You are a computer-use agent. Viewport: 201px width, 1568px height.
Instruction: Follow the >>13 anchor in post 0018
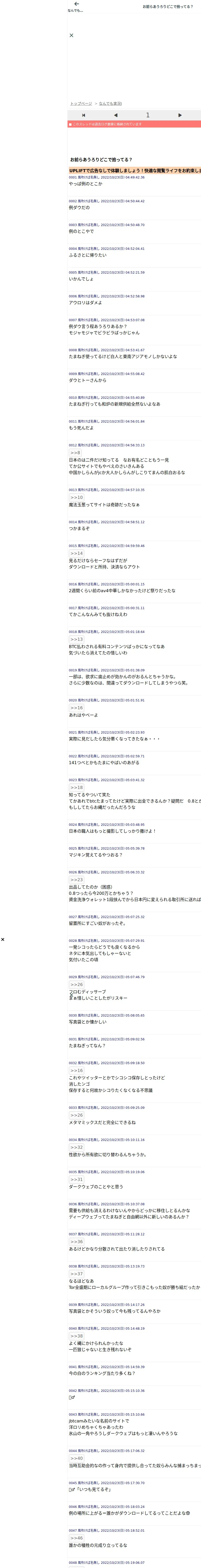(76, 639)
